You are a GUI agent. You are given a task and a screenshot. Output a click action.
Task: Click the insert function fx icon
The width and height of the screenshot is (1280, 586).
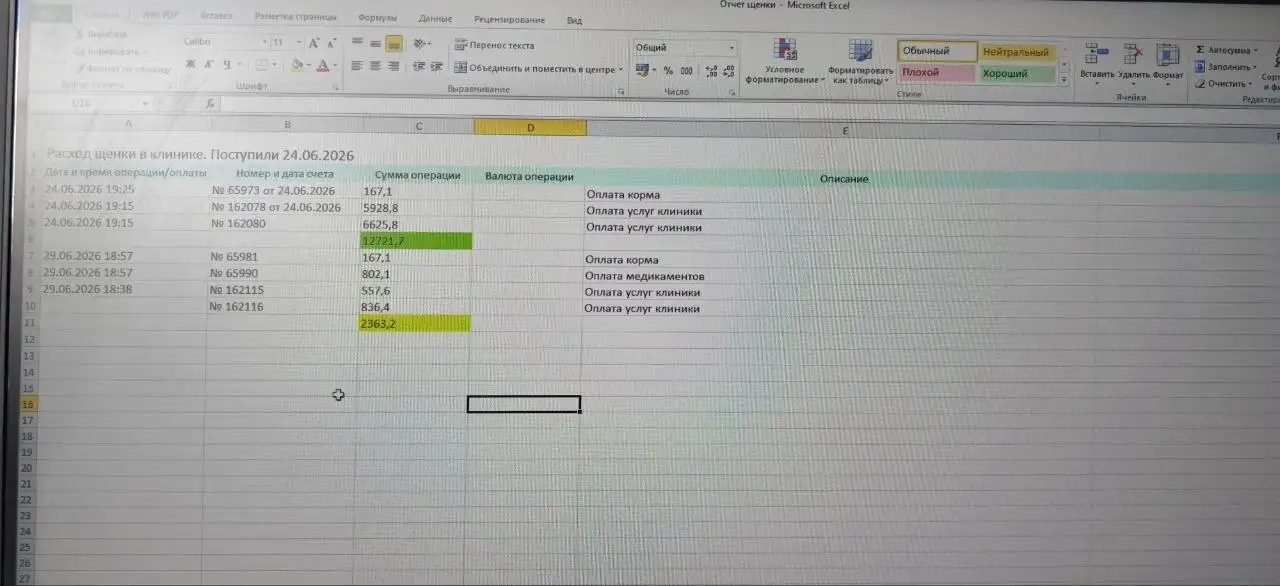click(x=210, y=103)
